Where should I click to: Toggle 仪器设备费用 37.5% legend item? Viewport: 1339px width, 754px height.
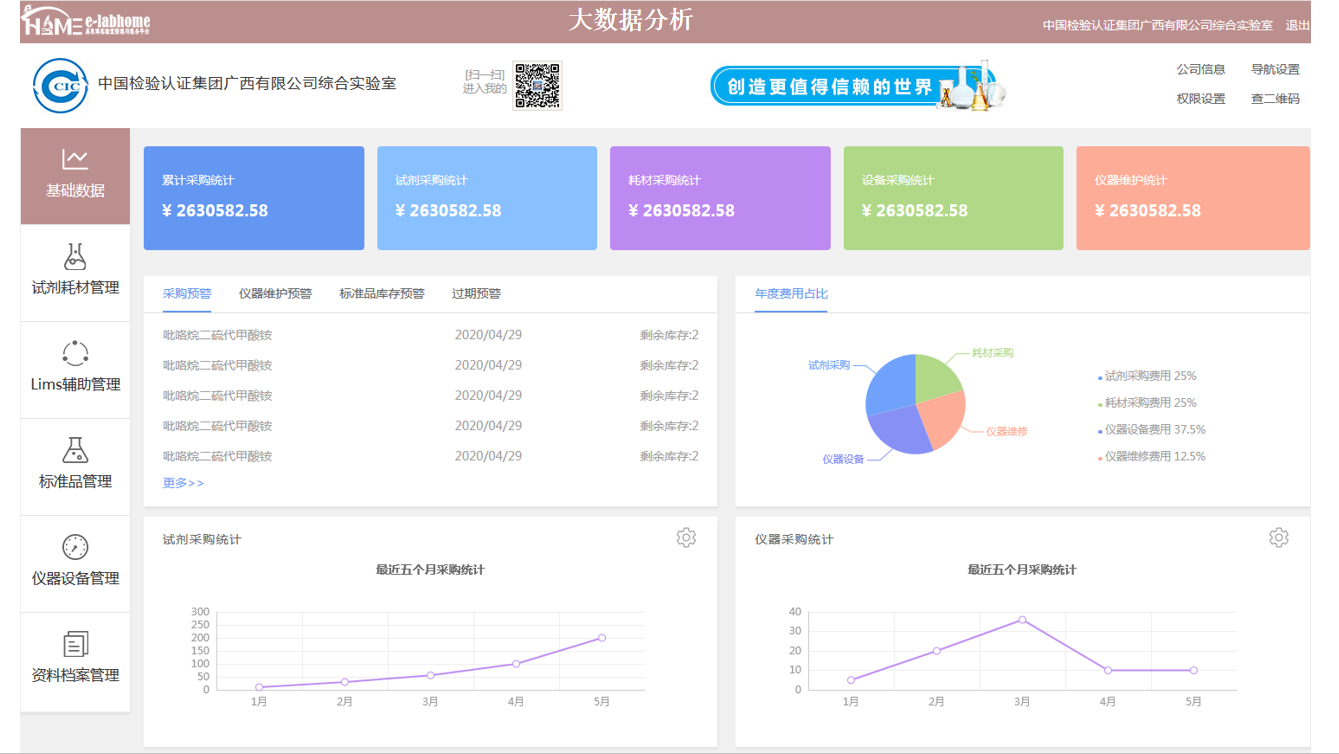(1154, 430)
